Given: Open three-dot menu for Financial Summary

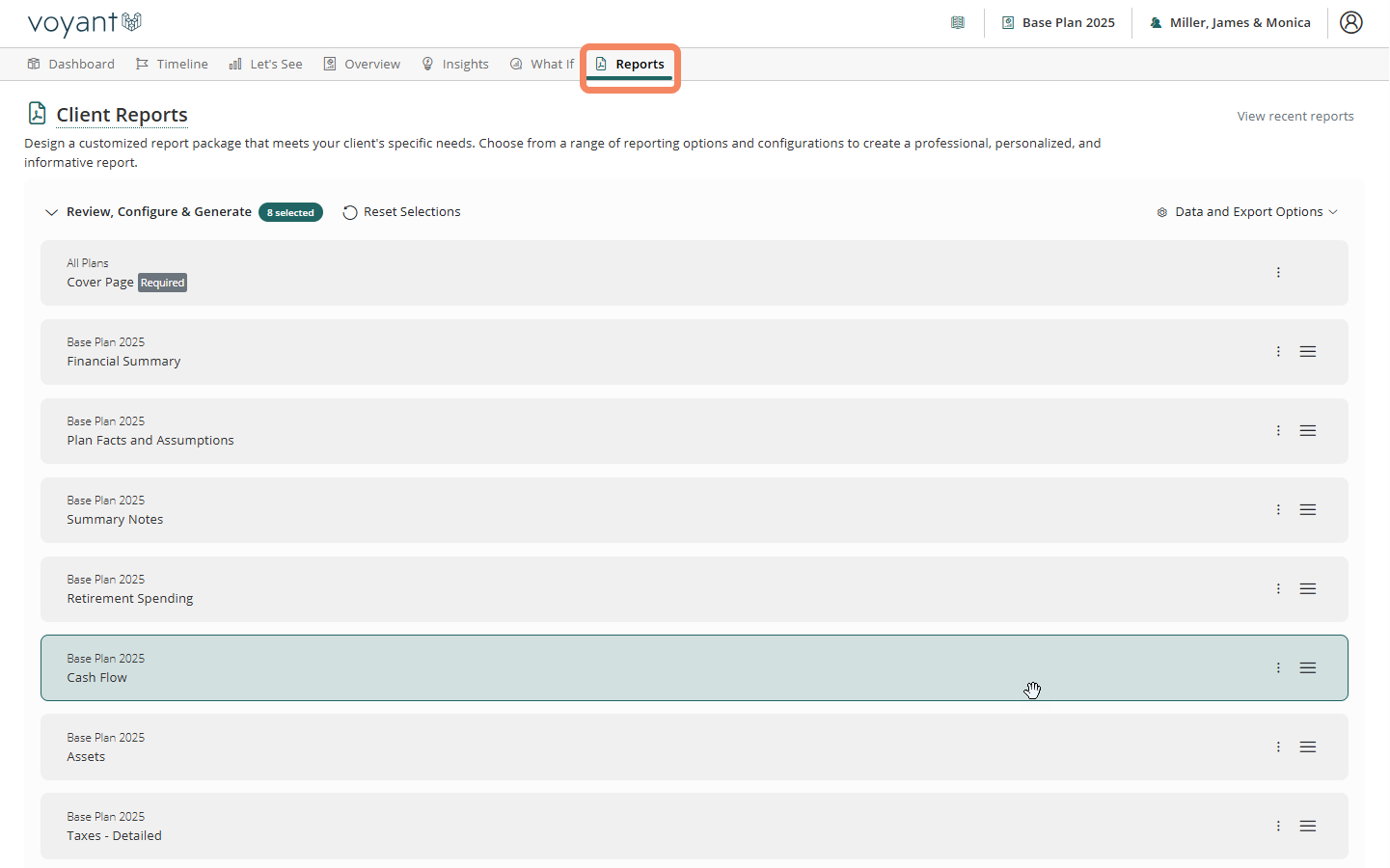Looking at the screenshot, I should (1278, 352).
